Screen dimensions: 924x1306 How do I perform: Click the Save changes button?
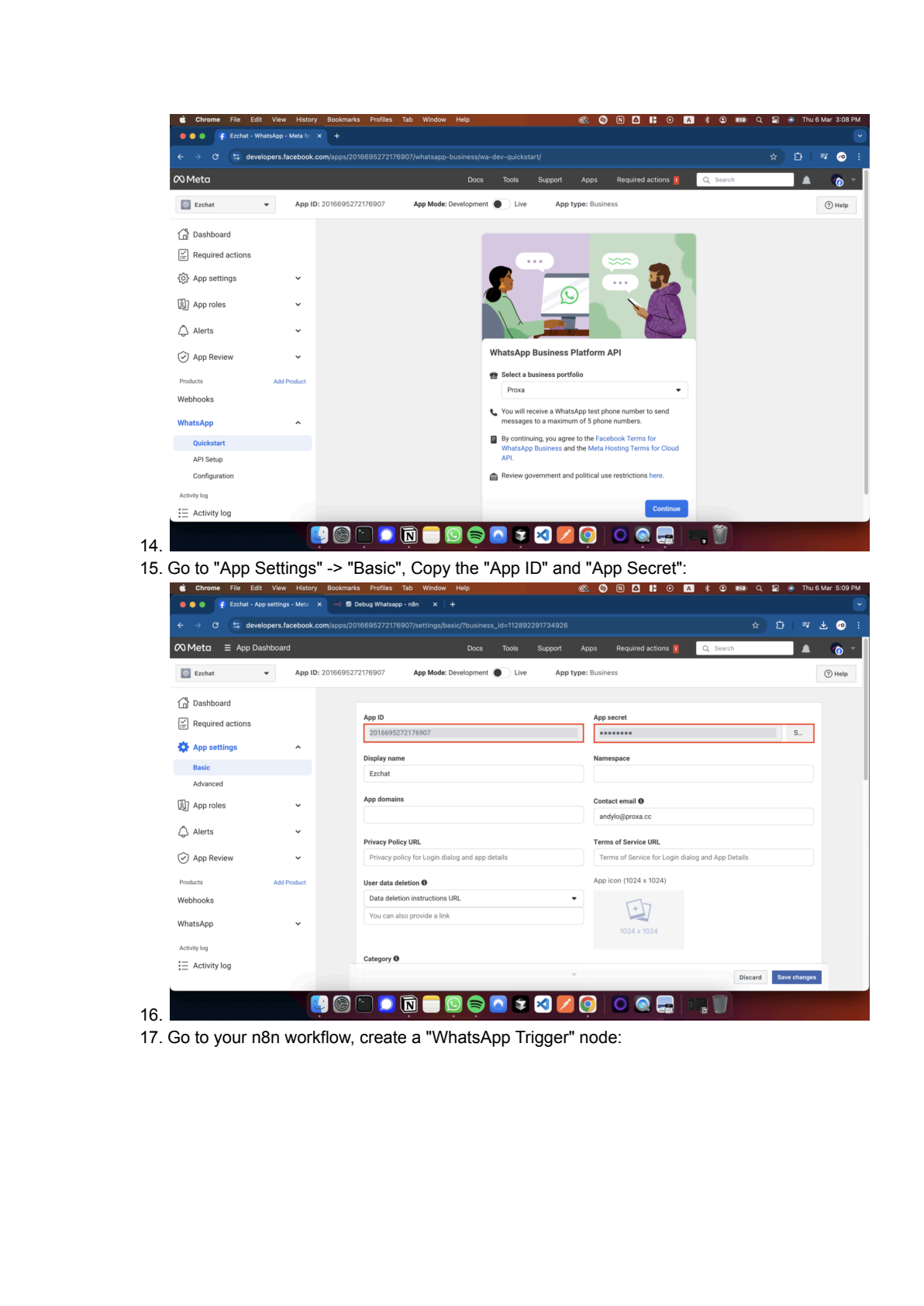(x=796, y=977)
